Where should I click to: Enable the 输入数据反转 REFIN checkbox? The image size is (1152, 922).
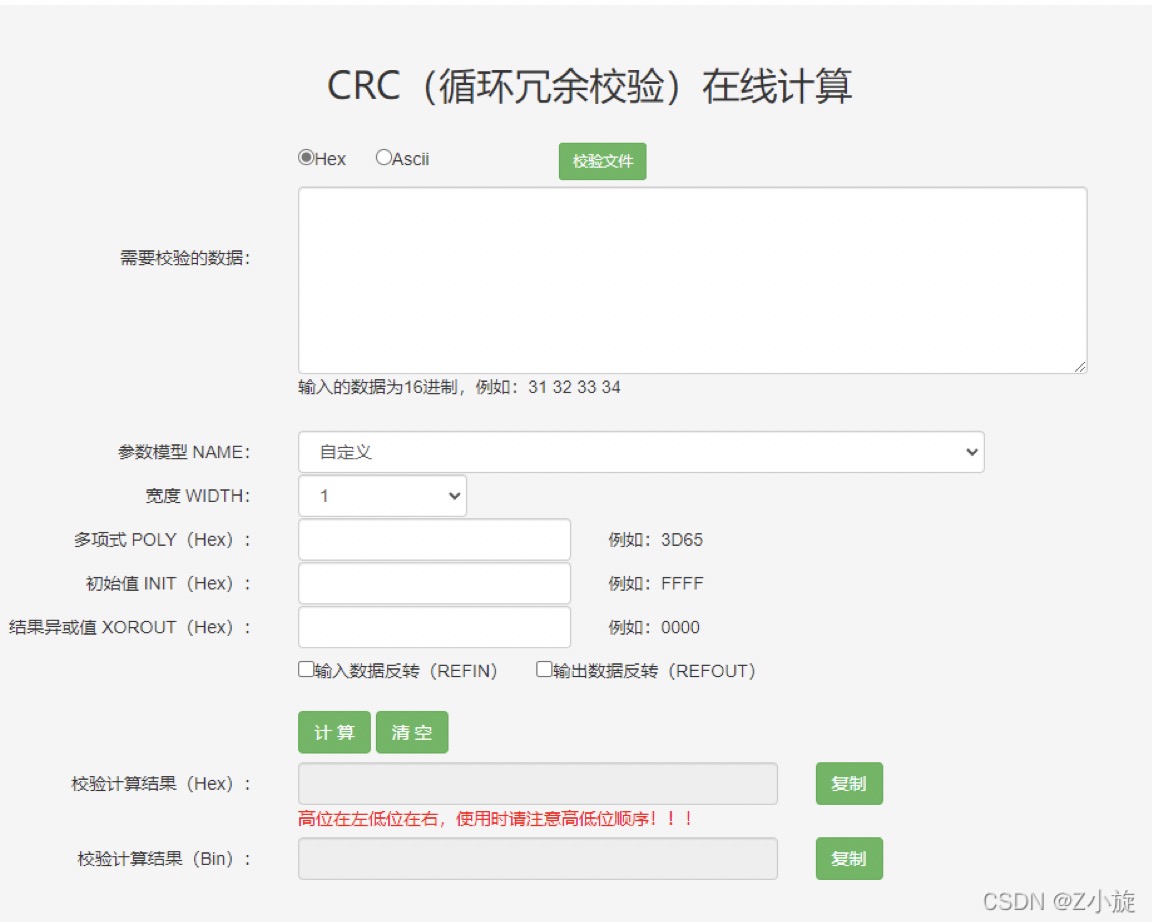(306, 670)
